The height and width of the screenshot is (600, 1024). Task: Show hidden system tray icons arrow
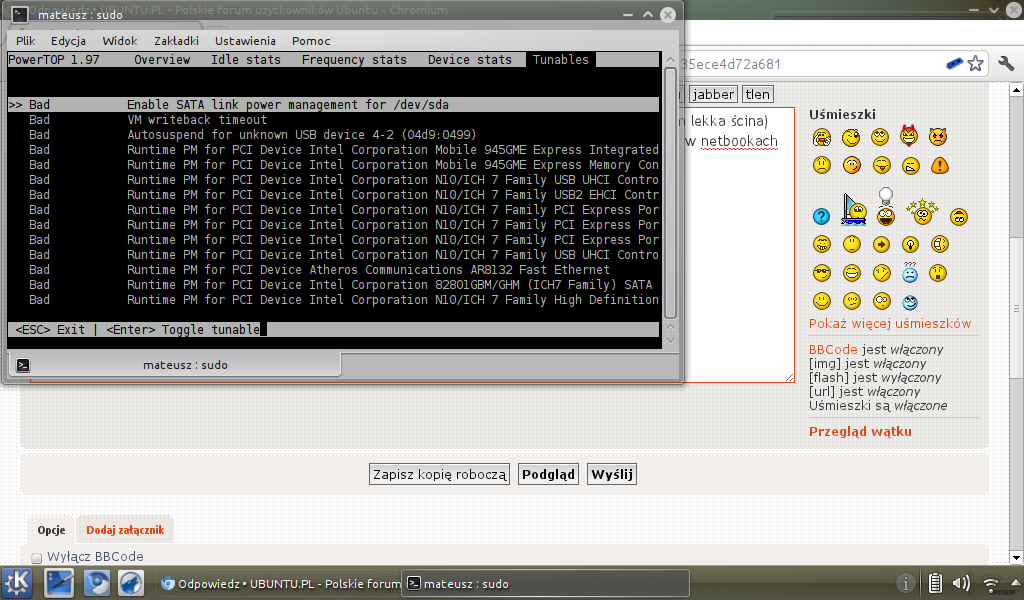(x=1016, y=582)
